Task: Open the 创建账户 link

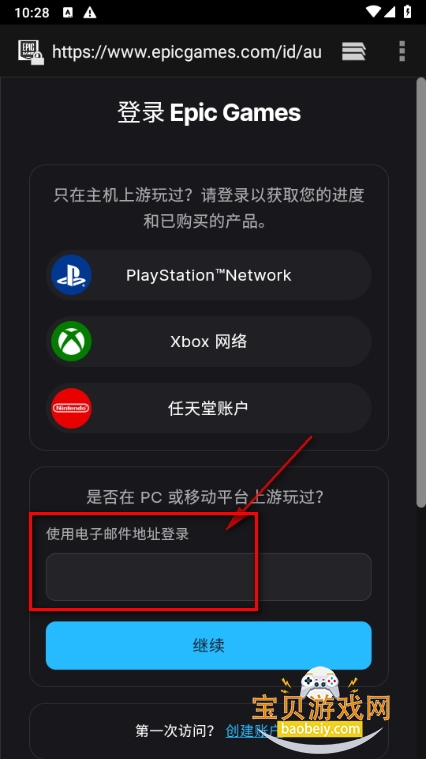Action: pos(250,730)
